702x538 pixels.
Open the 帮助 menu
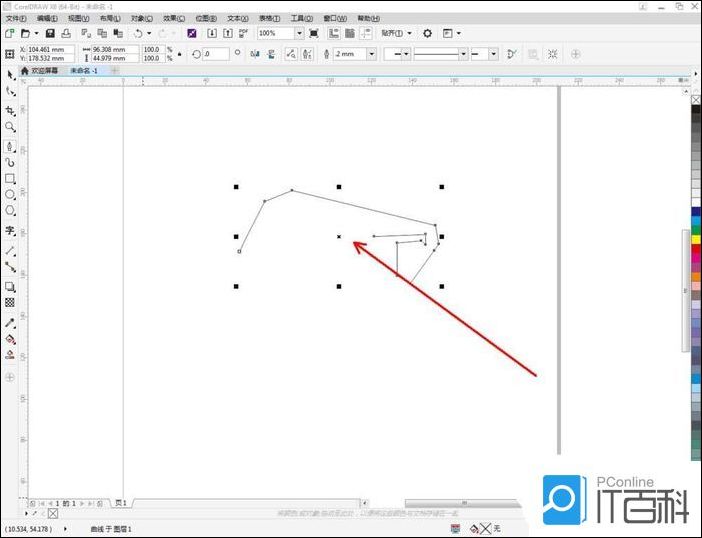368,18
